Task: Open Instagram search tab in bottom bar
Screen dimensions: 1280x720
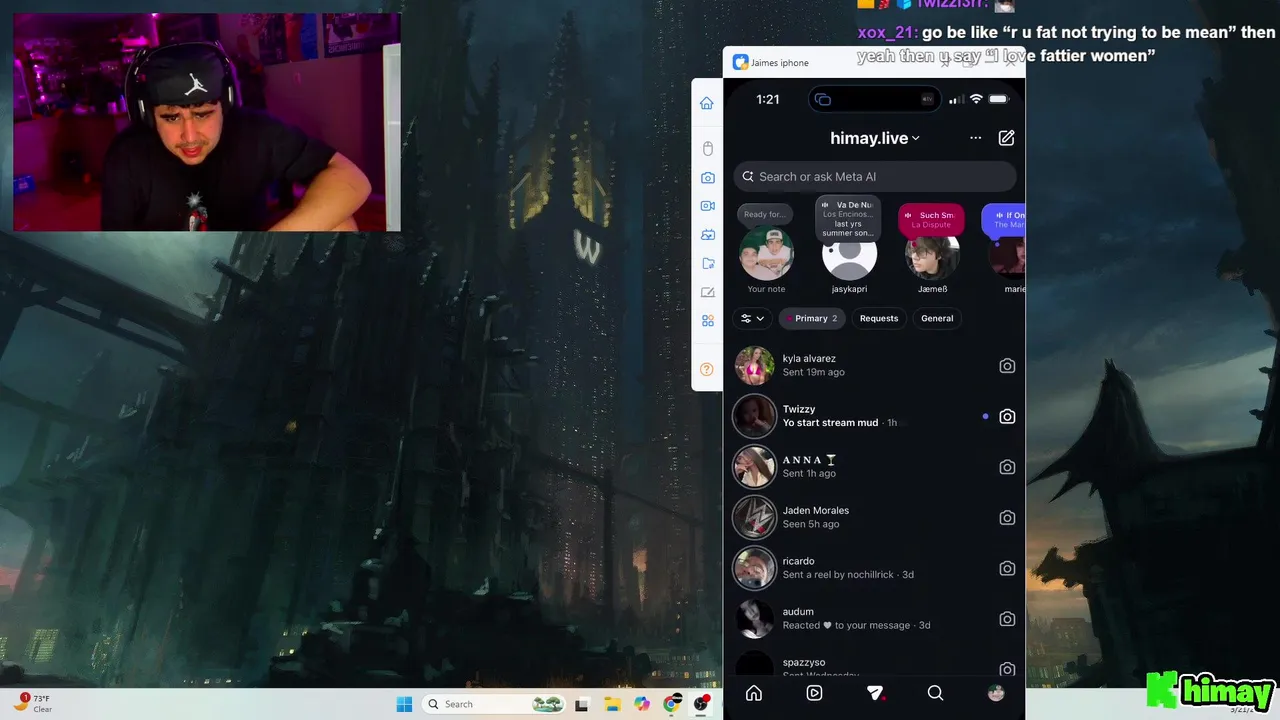Action: pos(935,693)
